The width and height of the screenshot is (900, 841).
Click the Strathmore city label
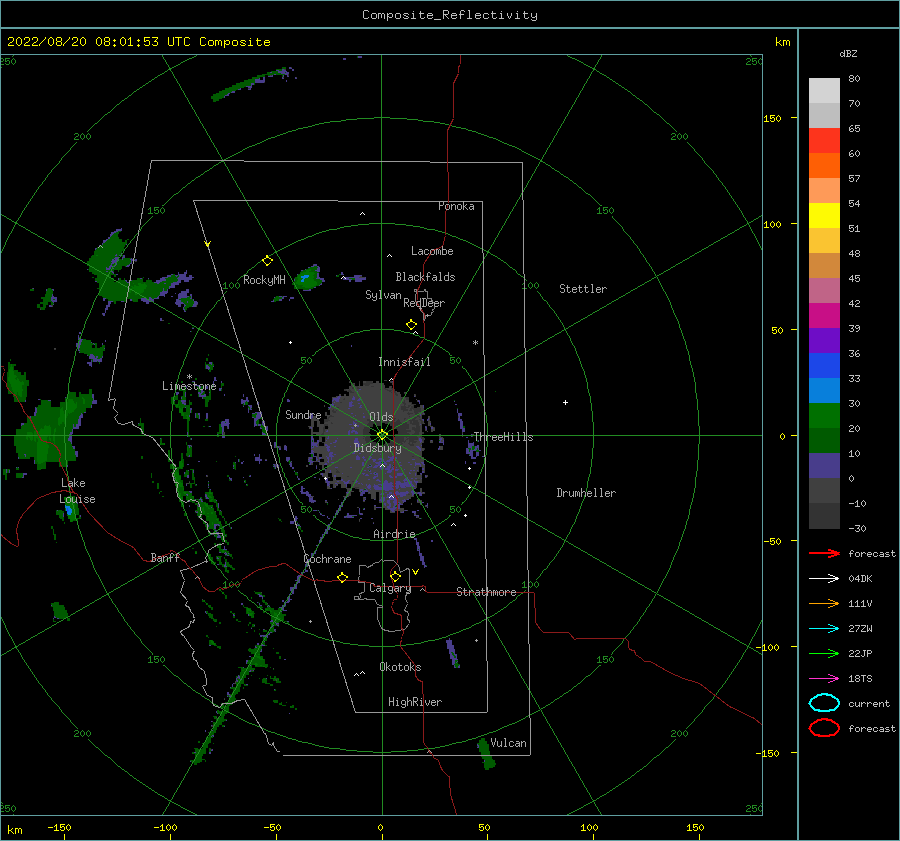pyautogui.click(x=486, y=592)
